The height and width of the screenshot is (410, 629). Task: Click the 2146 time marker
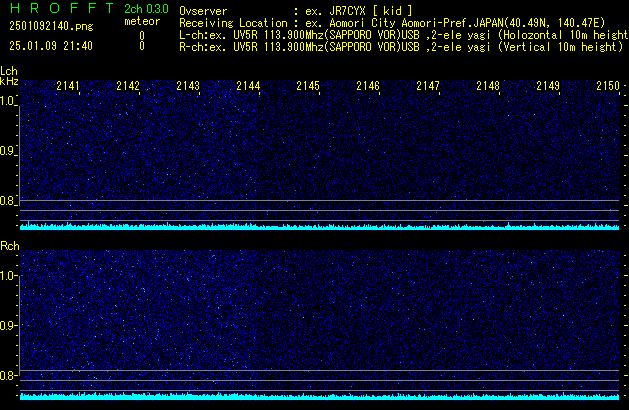click(x=368, y=86)
